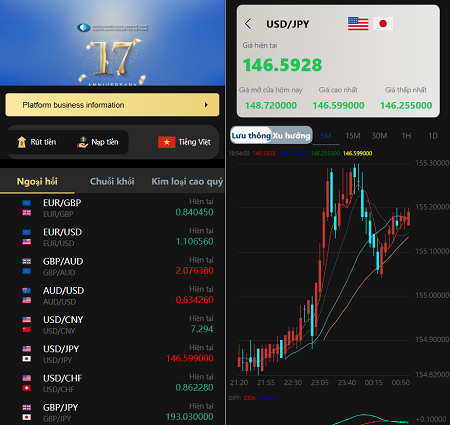Click the MACD indicator label
Image resolution: width=450 pixels, height=425 pixels.
pos(267,398)
